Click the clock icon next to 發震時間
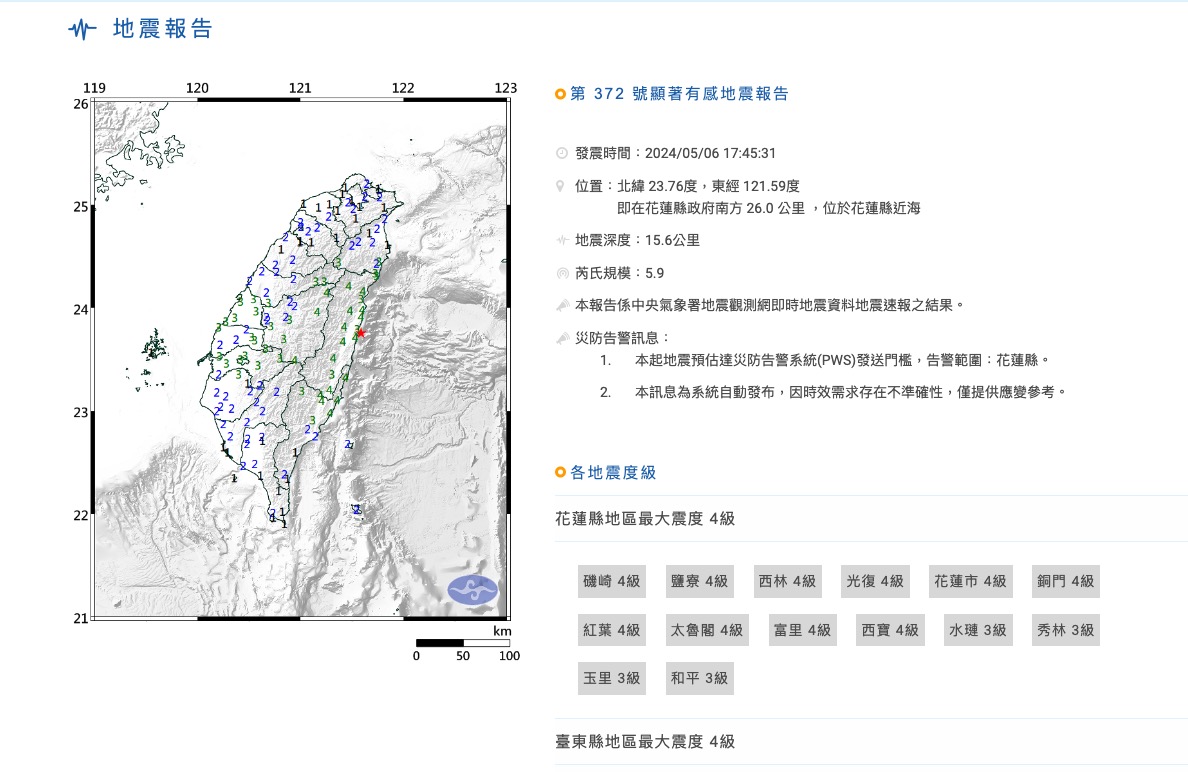 [x=562, y=153]
